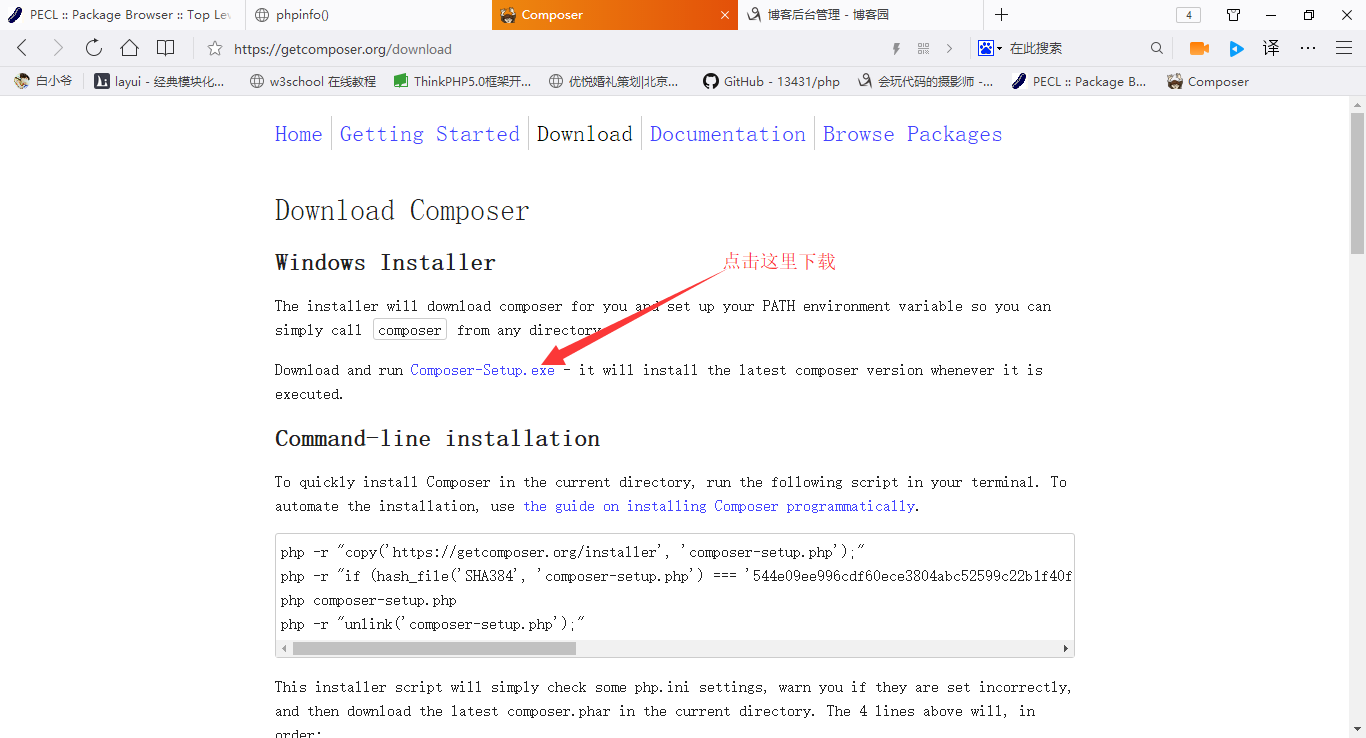Click the magnifier search icon
The height and width of the screenshot is (738, 1366).
[1157, 48]
